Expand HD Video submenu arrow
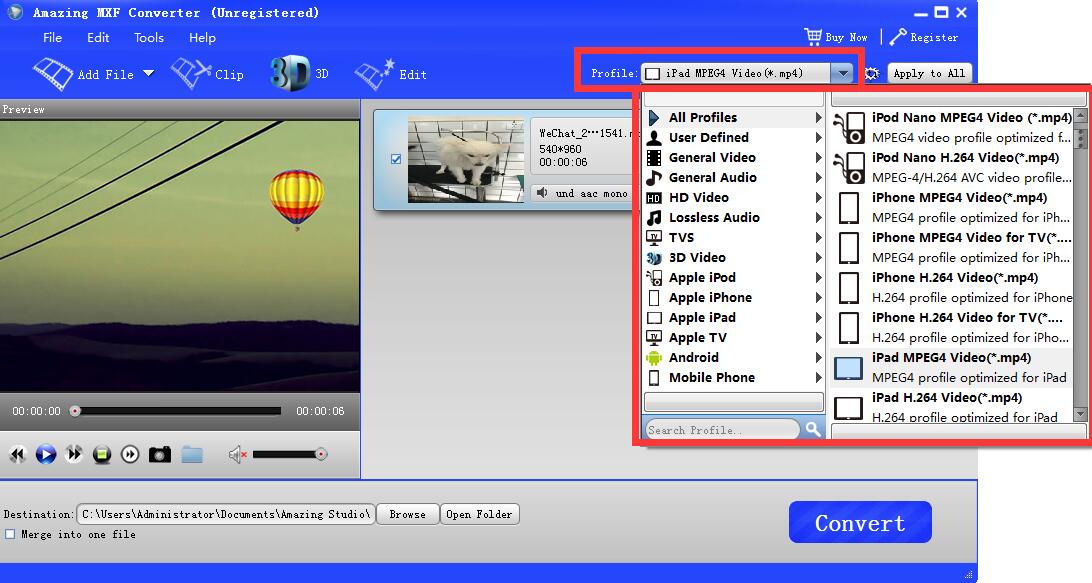1092x583 pixels. click(819, 198)
